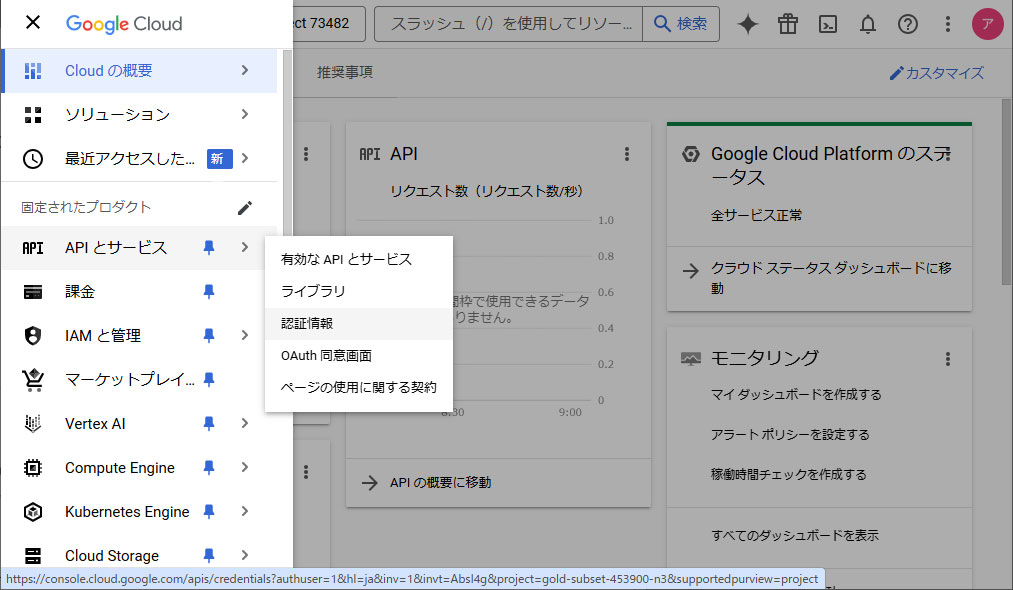Open the API card three-dot menu
This screenshot has width=1013, height=590.
[x=627, y=154]
